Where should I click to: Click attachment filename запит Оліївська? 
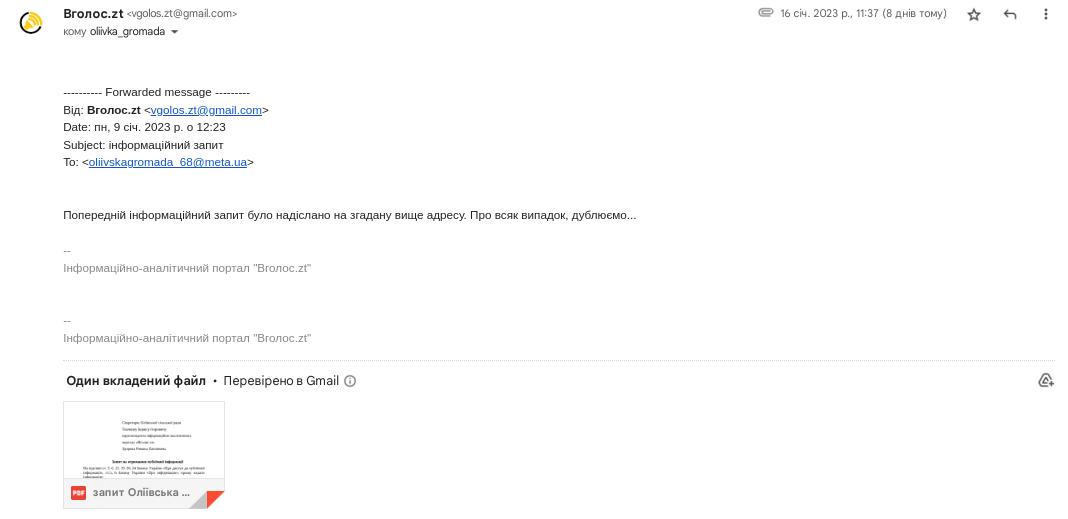(x=141, y=493)
